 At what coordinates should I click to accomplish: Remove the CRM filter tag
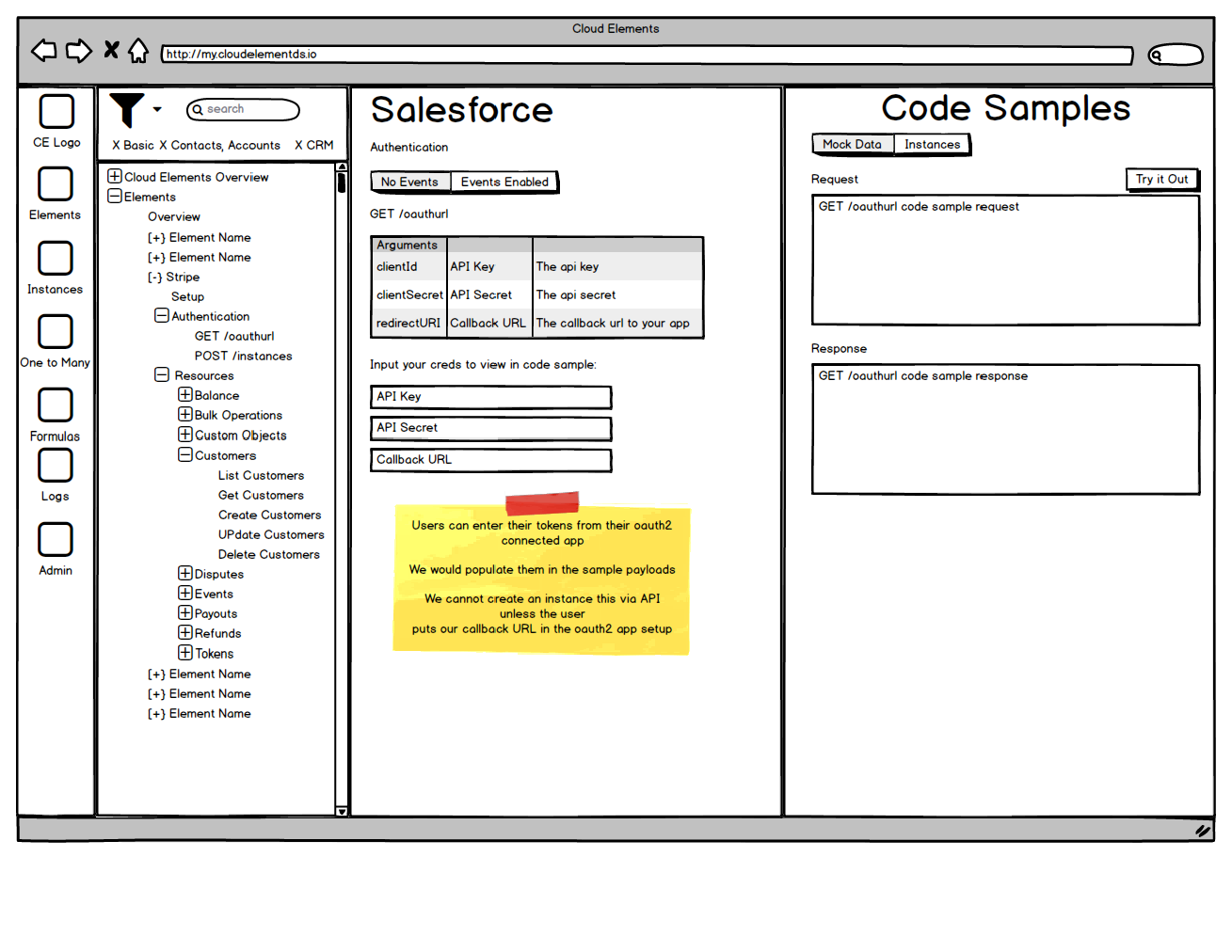point(298,146)
